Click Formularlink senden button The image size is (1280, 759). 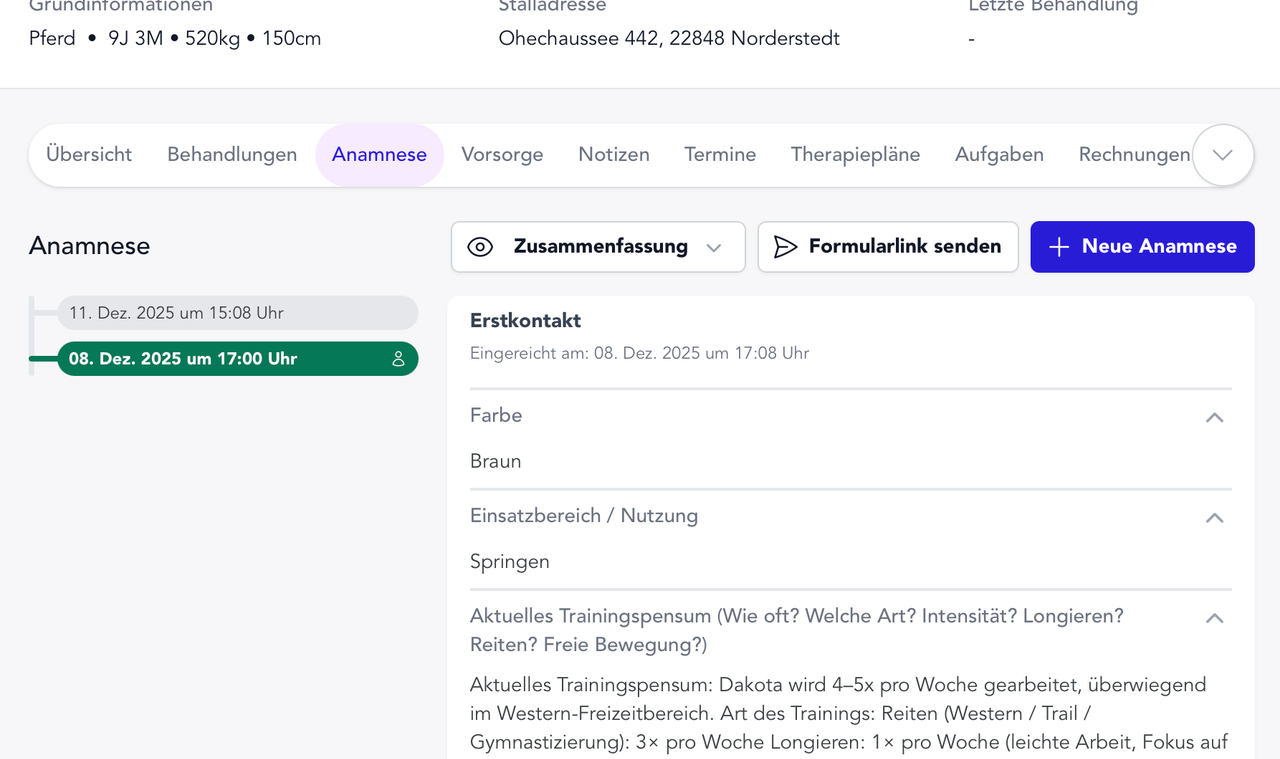coord(888,247)
